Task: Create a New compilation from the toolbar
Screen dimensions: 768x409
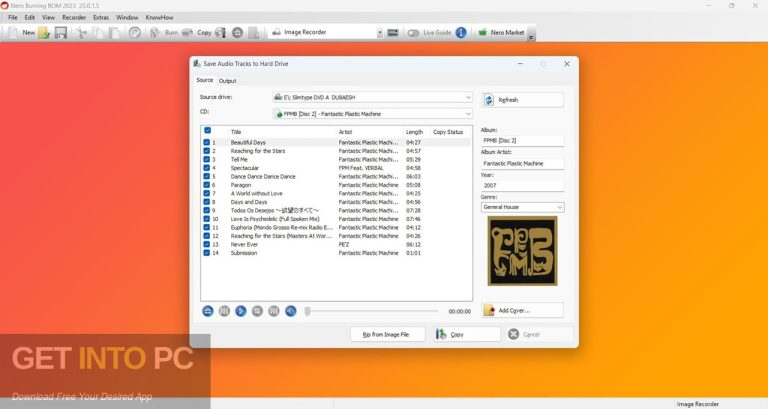Action: (21, 32)
